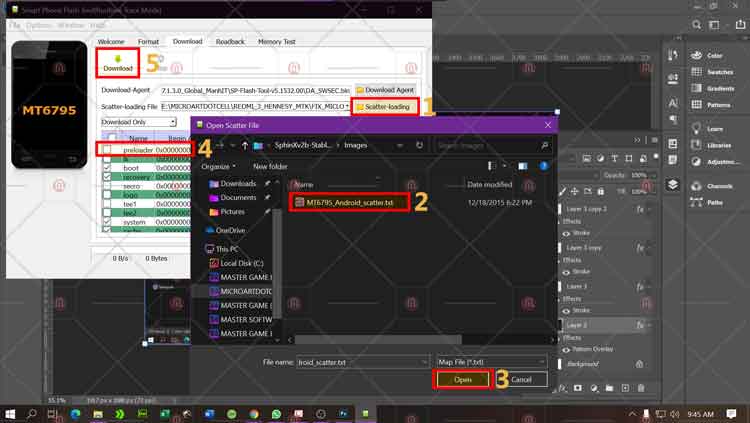
Task: Open the Gradients panel in Photoshop
Action: coord(712,89)
